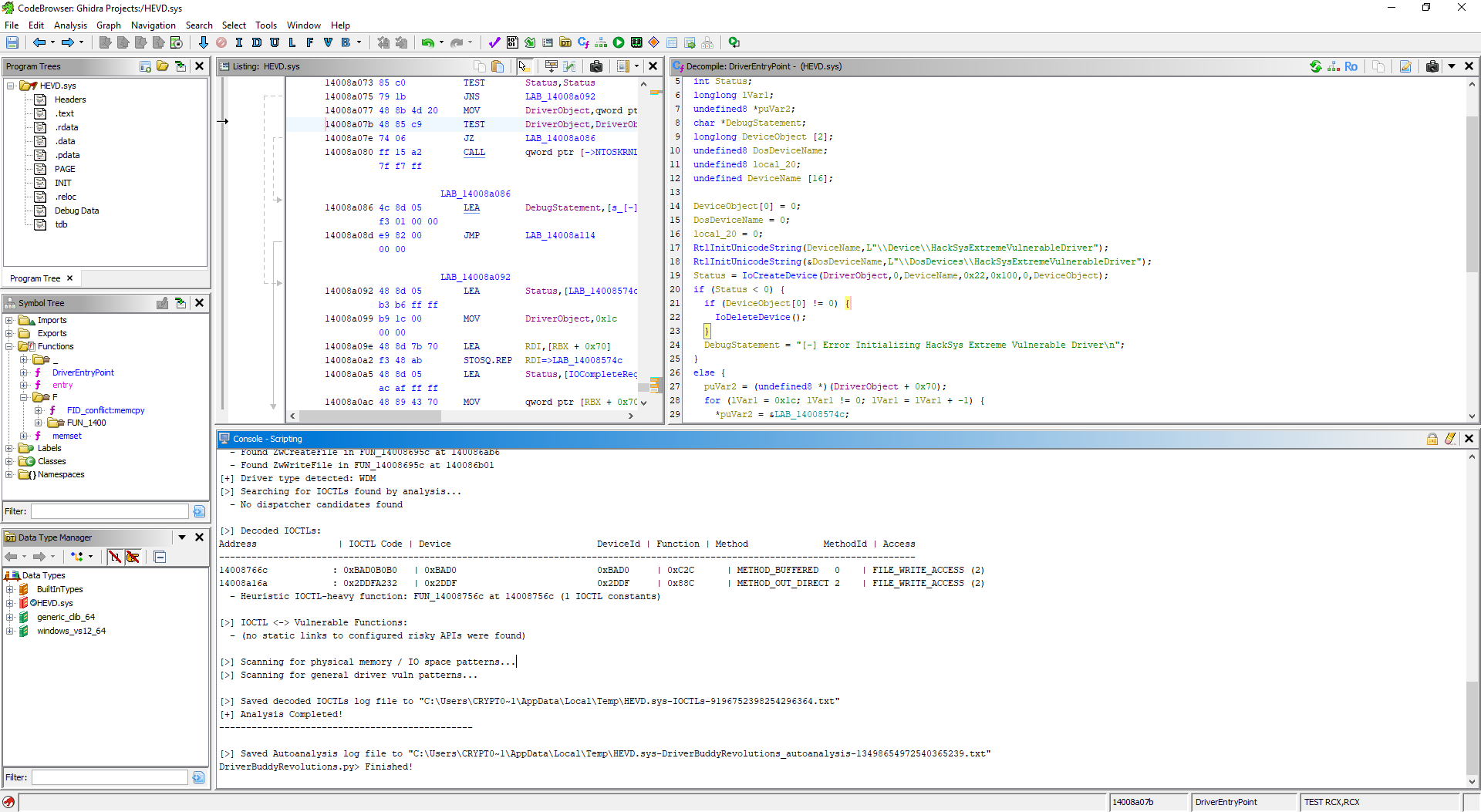Select the INIT section in Program Trees
Image resolution: width=1481 pixels, height=812 pixels.
63,183
